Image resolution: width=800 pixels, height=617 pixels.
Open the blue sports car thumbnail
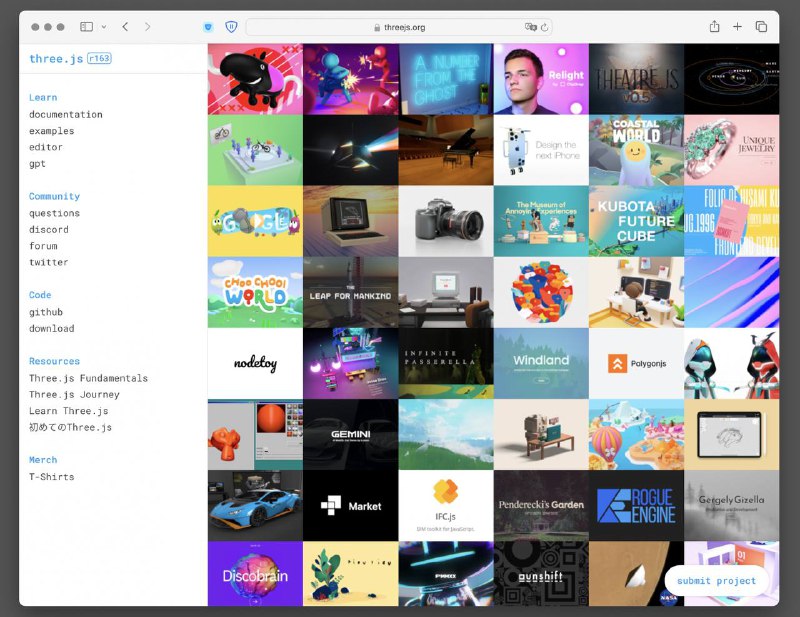[255, 506]
